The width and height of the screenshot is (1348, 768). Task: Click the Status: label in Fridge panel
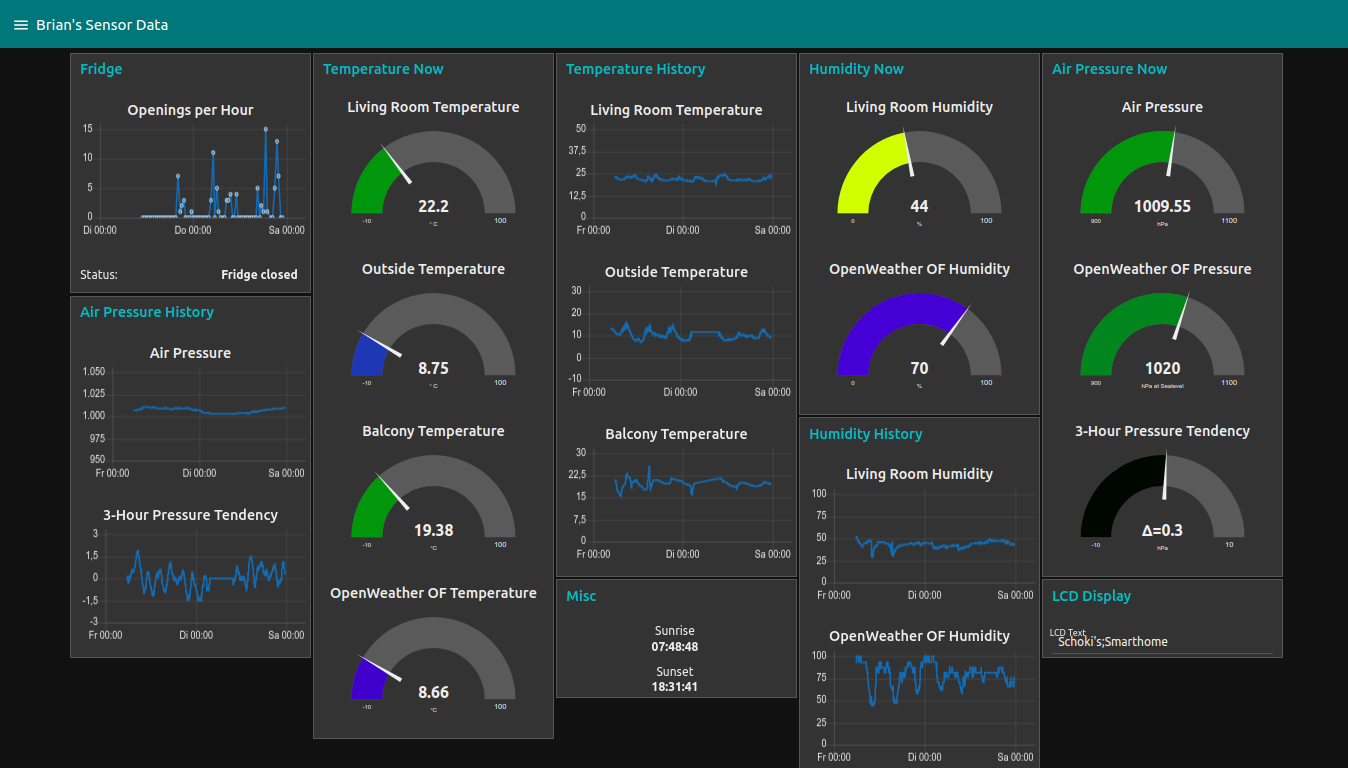click(x=99, y=274)
